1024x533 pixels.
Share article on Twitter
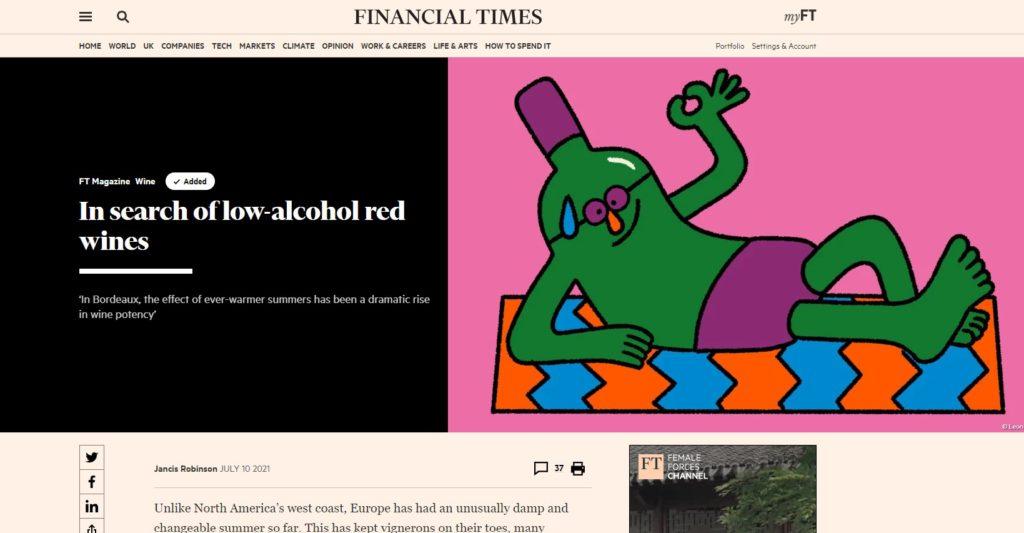pyautogui.click(x=91, y=457)
